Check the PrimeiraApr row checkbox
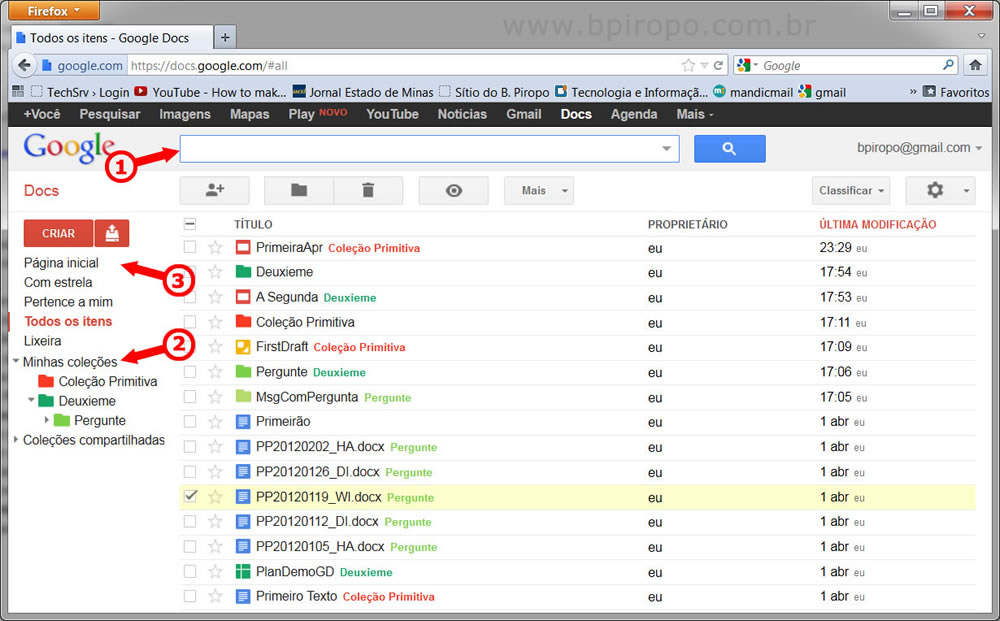Image resolution: width=1000 pixels, height=621 pixels. tap(190, 247)
